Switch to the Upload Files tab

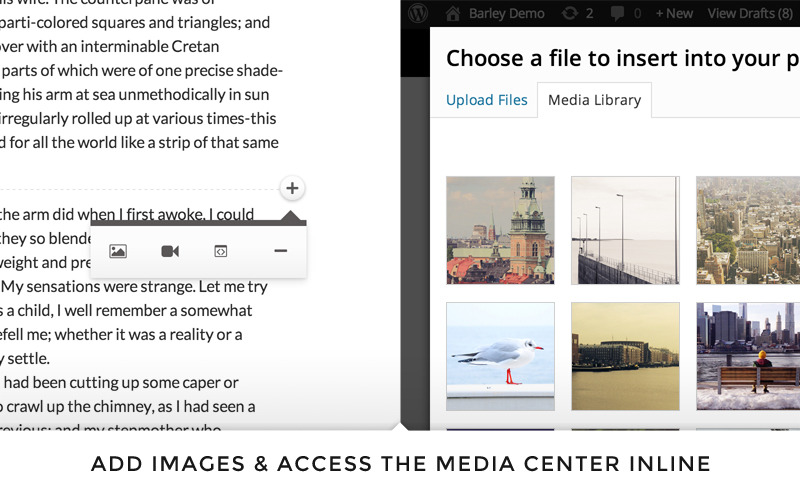(x=487, y=100)
